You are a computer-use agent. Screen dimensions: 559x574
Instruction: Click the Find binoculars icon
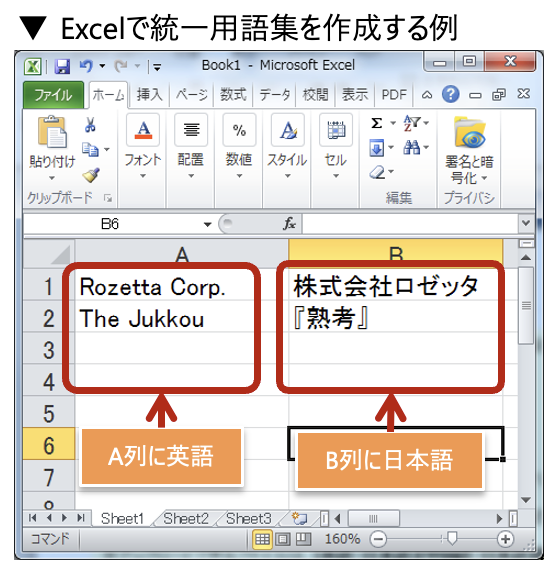pyautogui.click(x=412, y=148)
